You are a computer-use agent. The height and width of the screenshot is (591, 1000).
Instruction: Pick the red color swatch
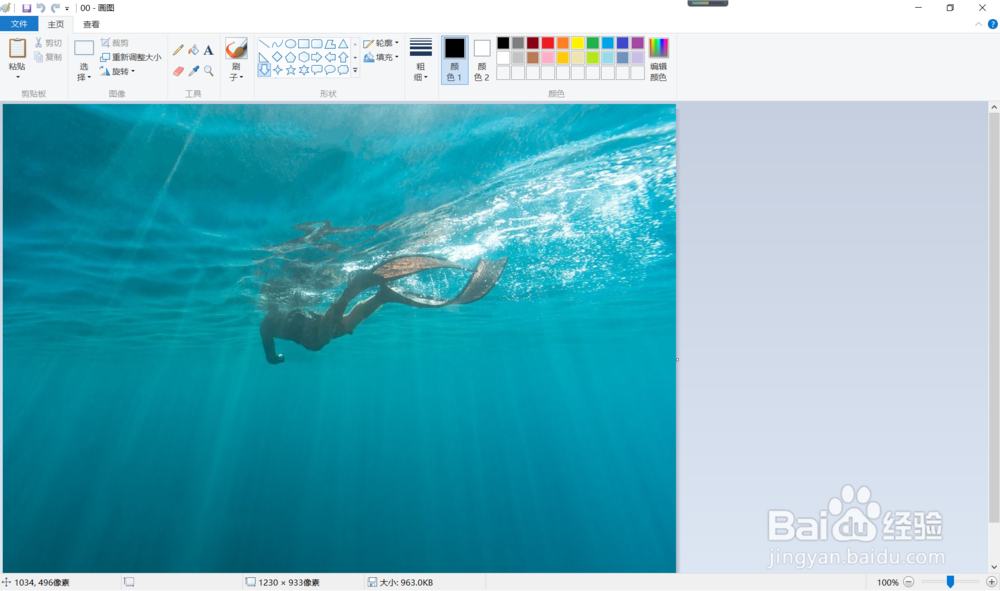[x=548, y=43]
